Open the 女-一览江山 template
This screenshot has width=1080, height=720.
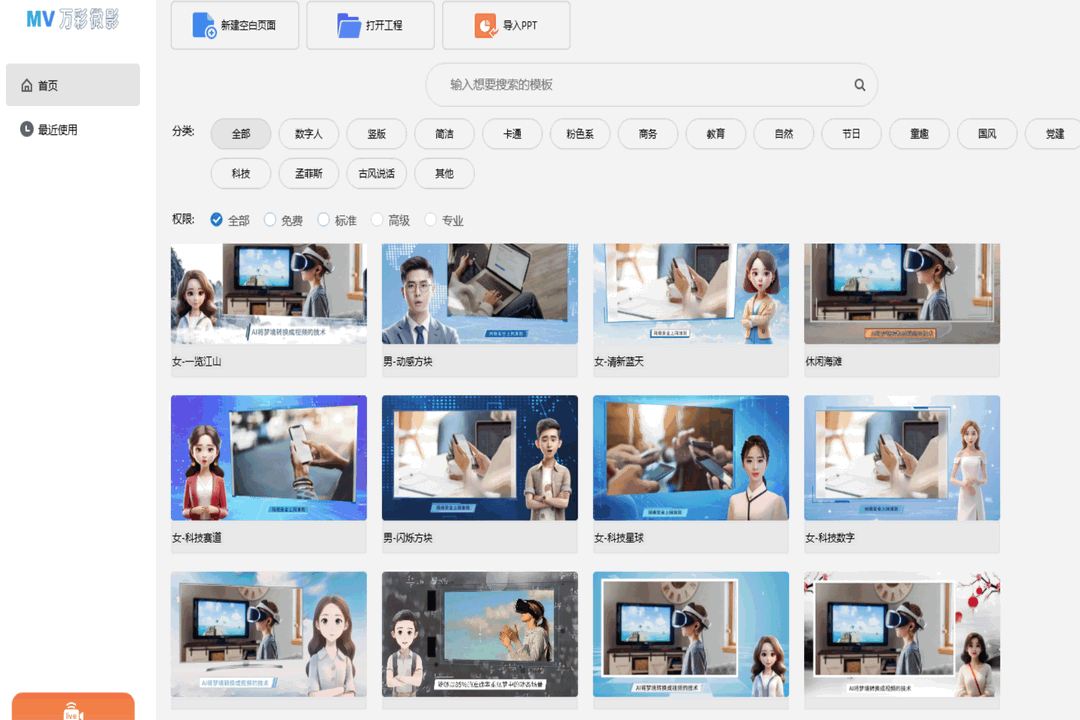tap(268, 293)
